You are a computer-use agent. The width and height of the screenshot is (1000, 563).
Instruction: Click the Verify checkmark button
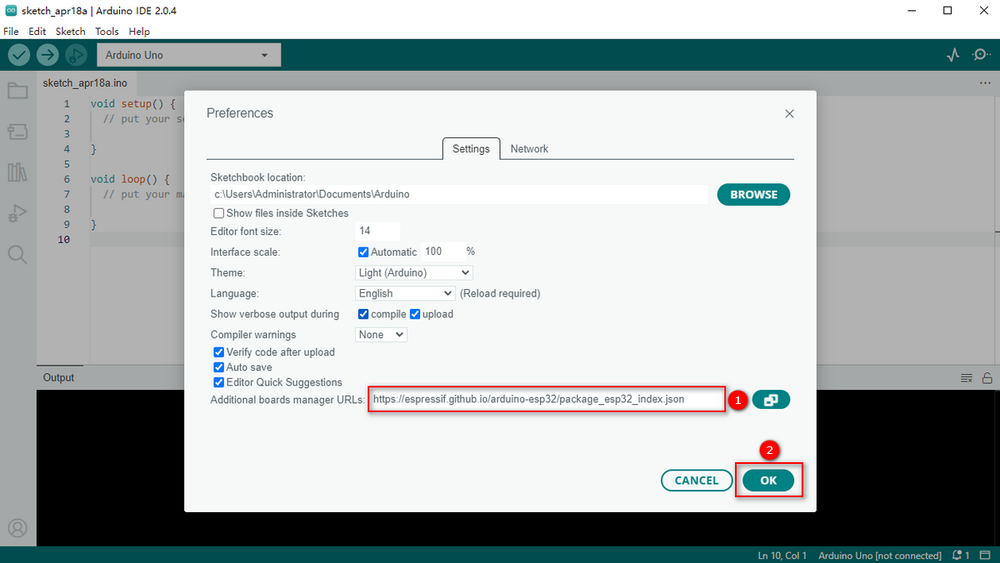pos(19,55)
